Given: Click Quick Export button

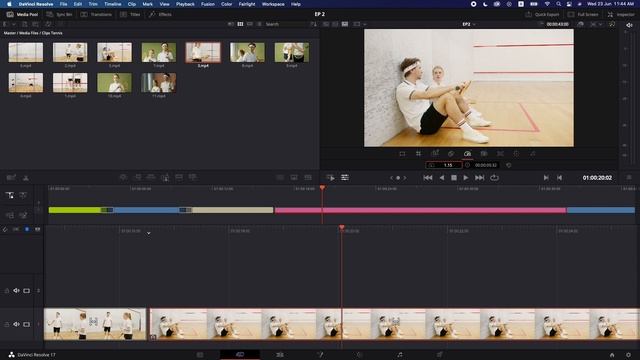Looking at the screenshot, I should point(542,14).
